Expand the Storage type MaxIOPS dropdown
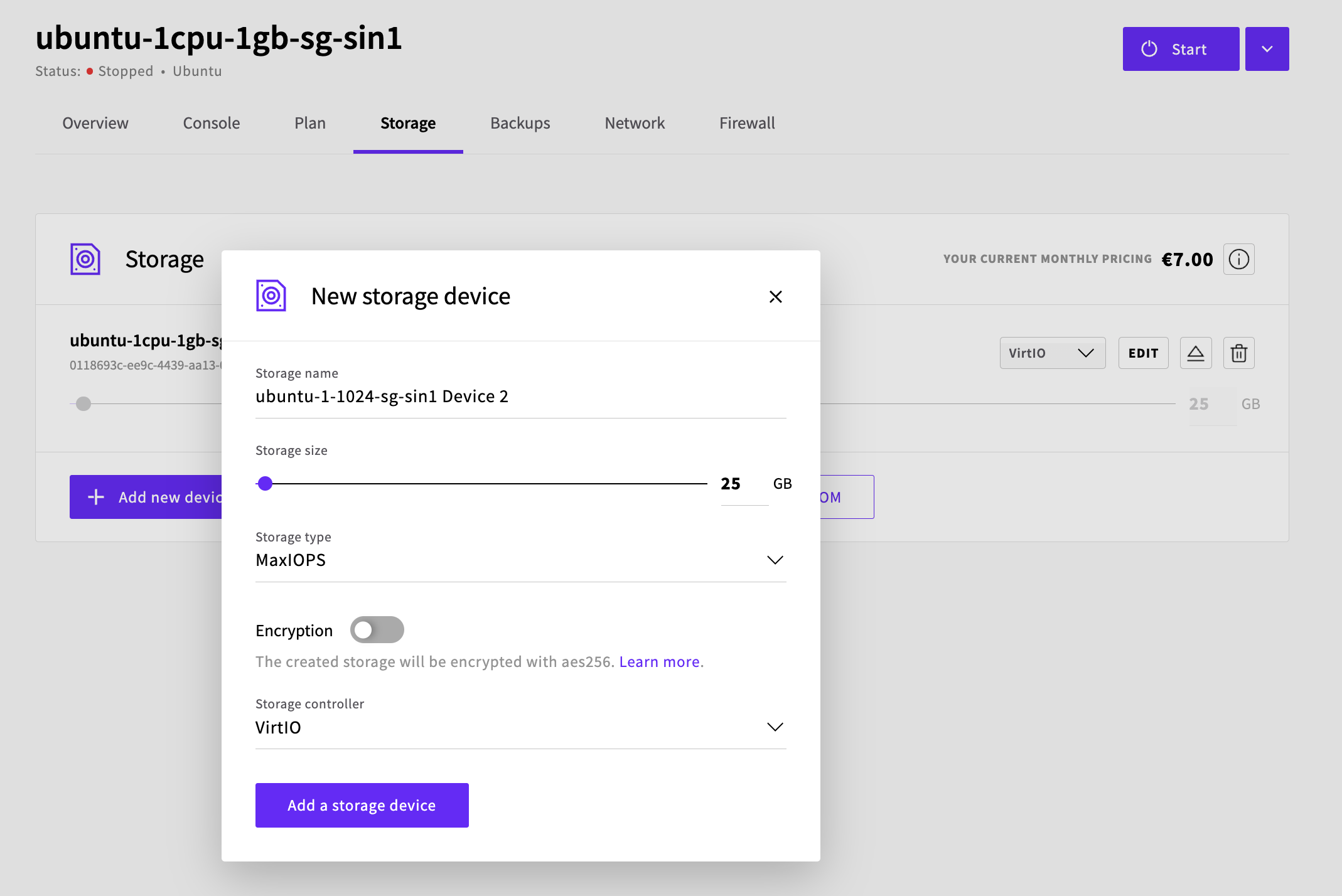 click(521, 560)
